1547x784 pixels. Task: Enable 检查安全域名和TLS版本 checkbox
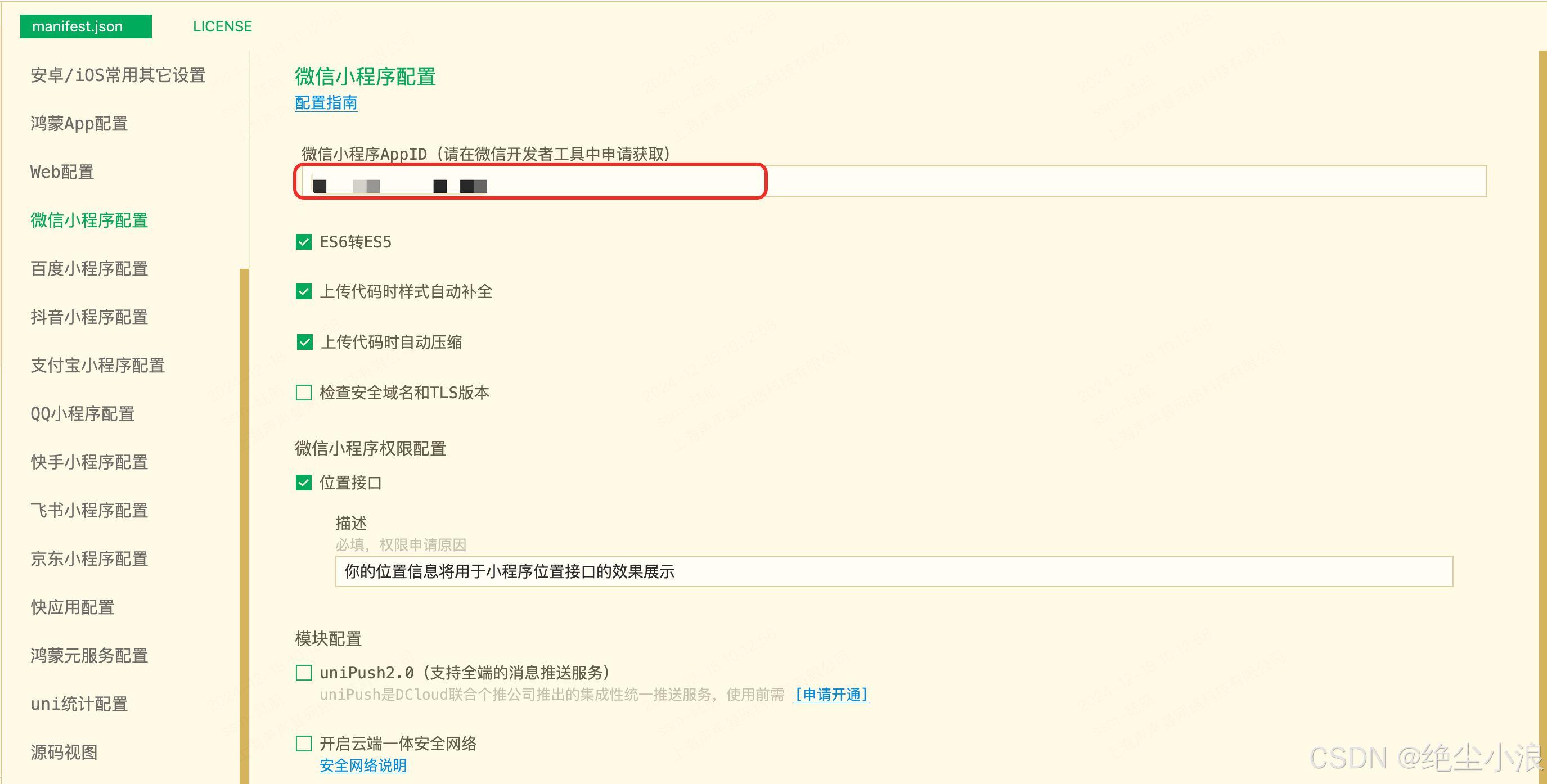click(x=304, y=393)
